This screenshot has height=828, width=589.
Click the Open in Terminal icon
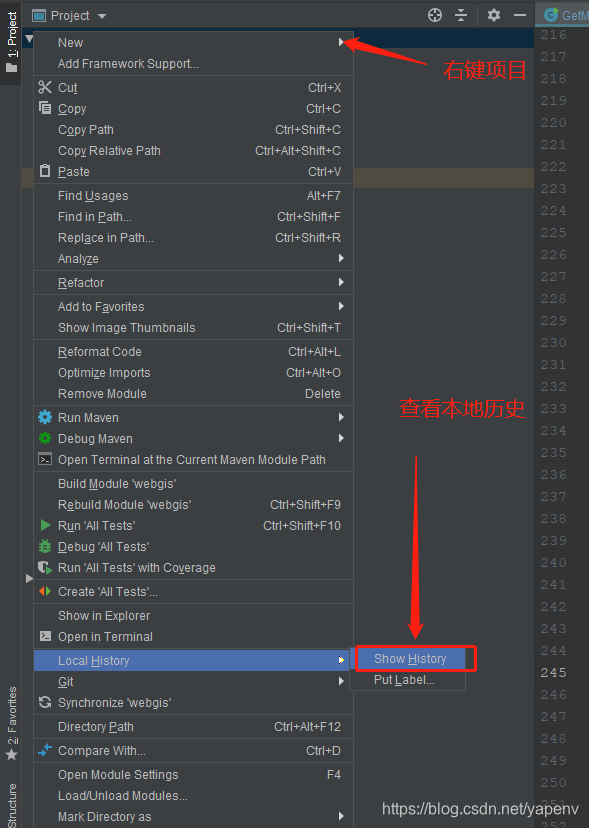coord(45,636)
